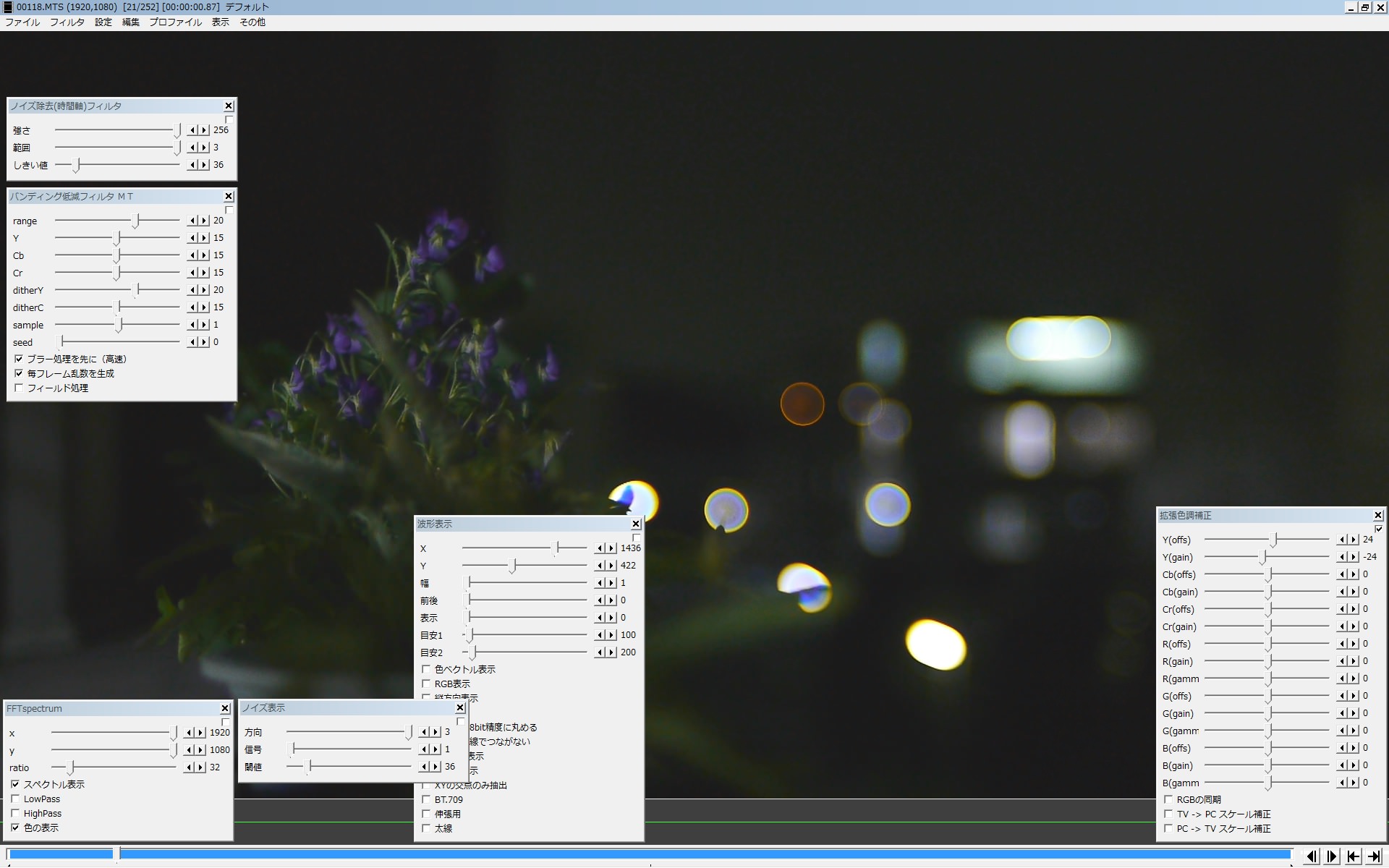Image resolution: width=1389 pixels, height=868 pixels.
Task: Open the プロファイル menu
Action: pos(175,22)
